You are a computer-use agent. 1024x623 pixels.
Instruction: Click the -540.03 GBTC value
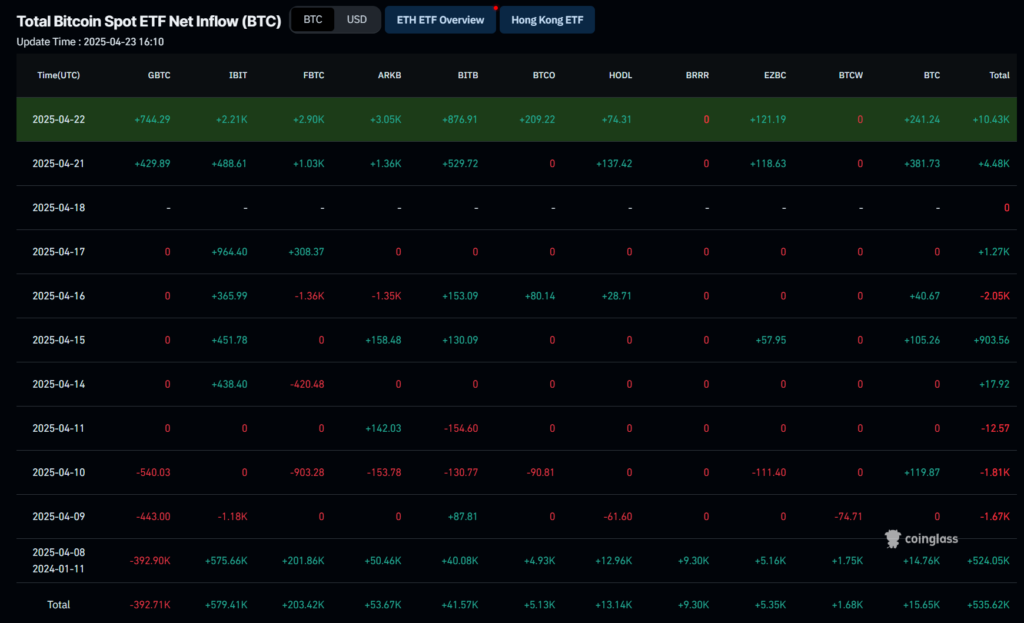pyautogui.click(x=153, y=472)
